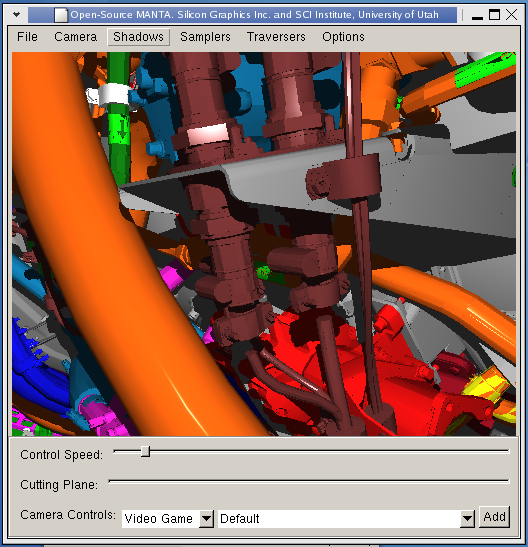Image resolution: width=528 pixels, height=547 pixels.
Task: Close the MANTA window
Action: pos(511,15)
